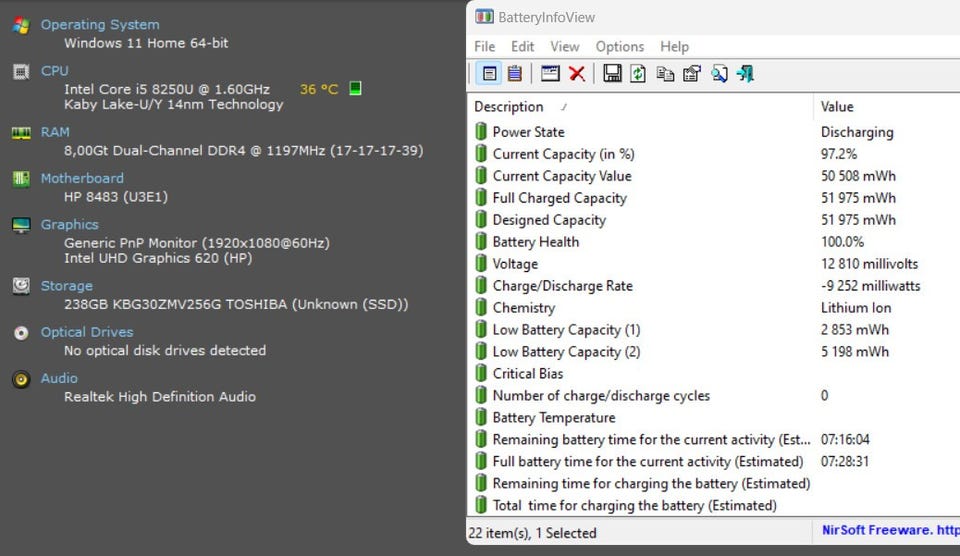Click the Discharging value cell
The width and height of the screenshot is (960, 556).
coord(857,132)
